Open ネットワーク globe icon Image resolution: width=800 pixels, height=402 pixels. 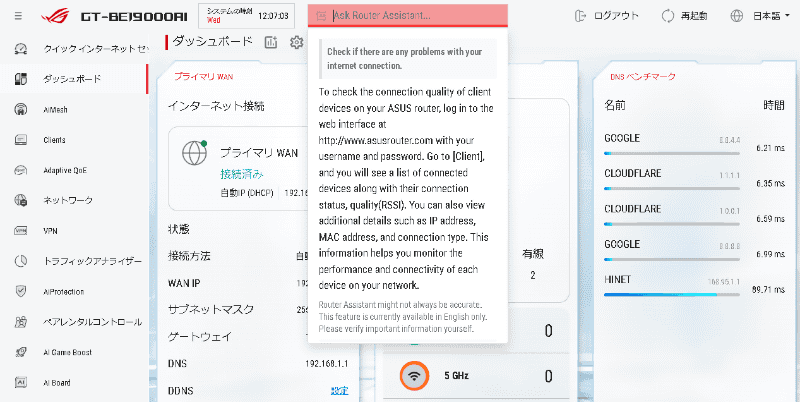[x=20, y=200]
